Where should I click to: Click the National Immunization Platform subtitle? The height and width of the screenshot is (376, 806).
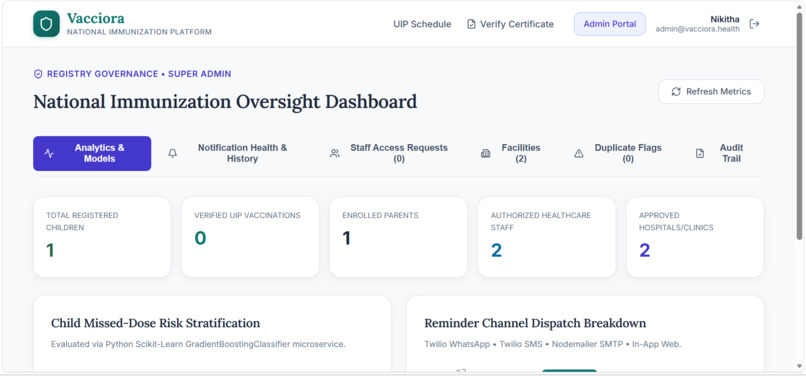click(139, 32)
